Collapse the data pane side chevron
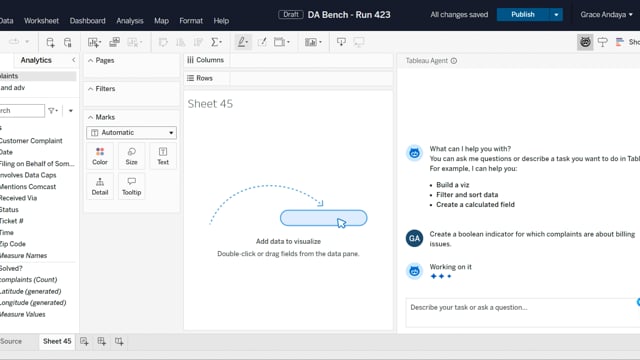This screenshot has height=360, width=640. click(73, 60)
